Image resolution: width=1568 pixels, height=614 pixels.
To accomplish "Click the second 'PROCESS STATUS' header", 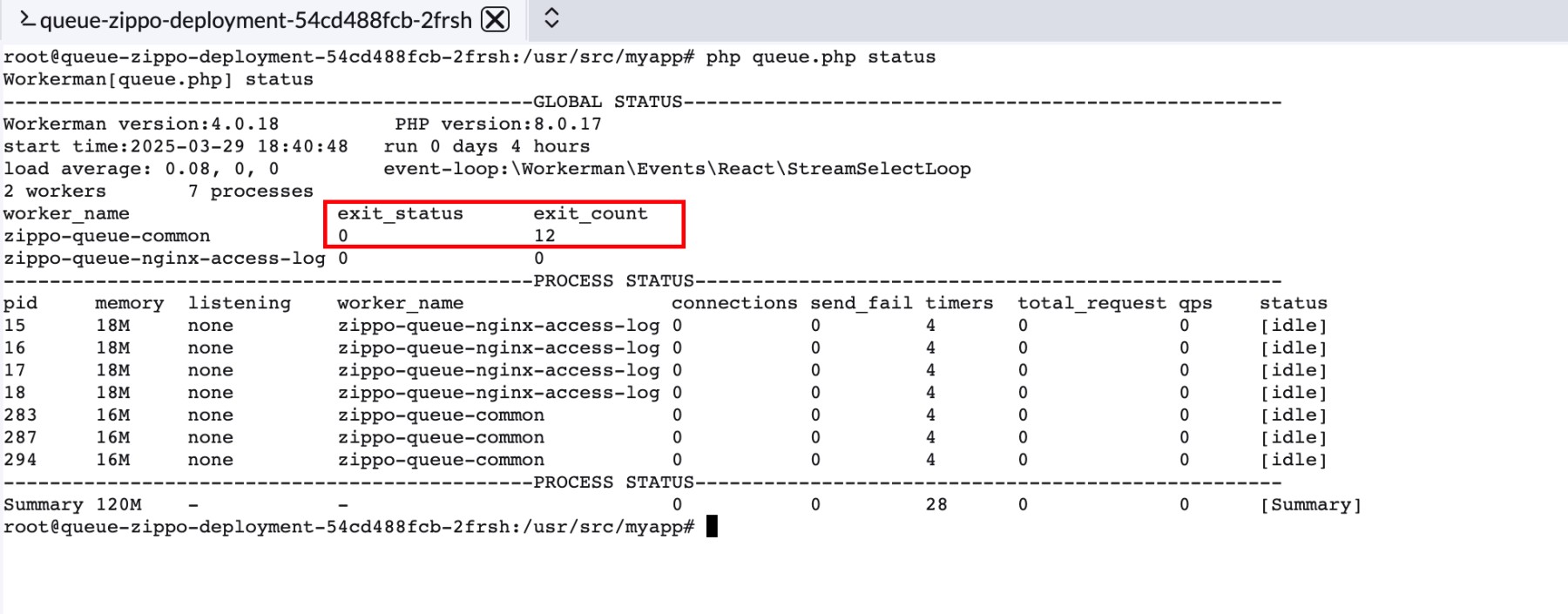I will [613, 482].
